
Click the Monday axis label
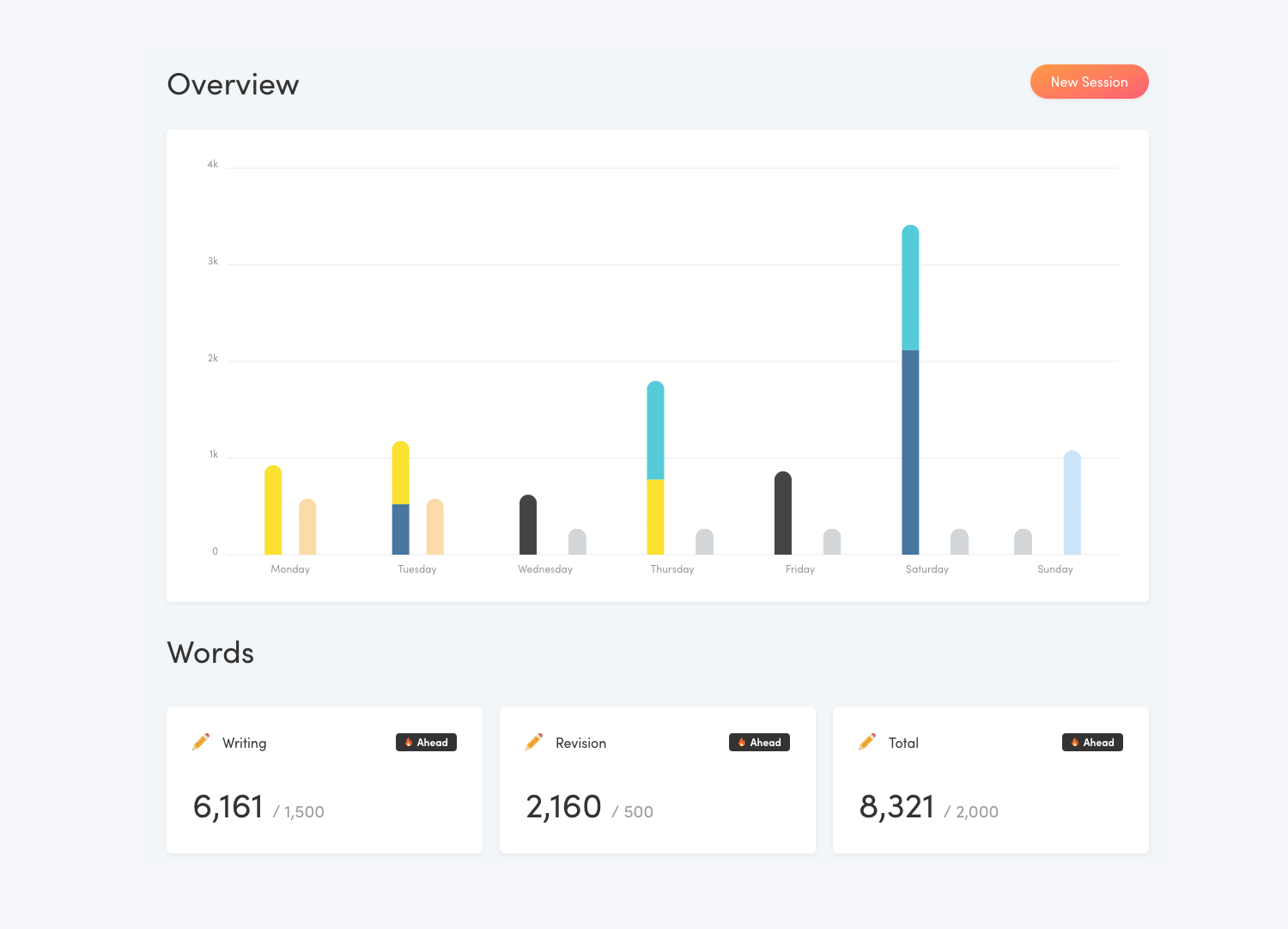click(290, 569)
